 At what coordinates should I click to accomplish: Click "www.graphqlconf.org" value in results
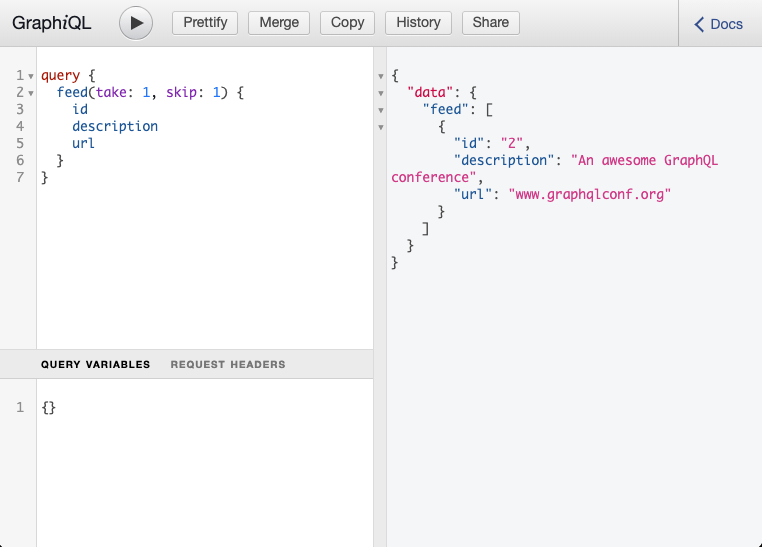[589, 194]
